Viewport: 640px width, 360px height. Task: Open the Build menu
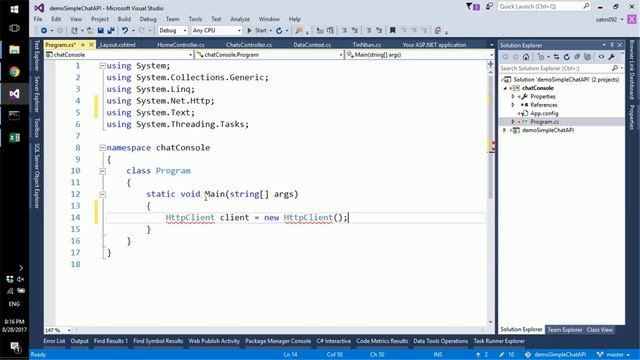coord(124,19)
